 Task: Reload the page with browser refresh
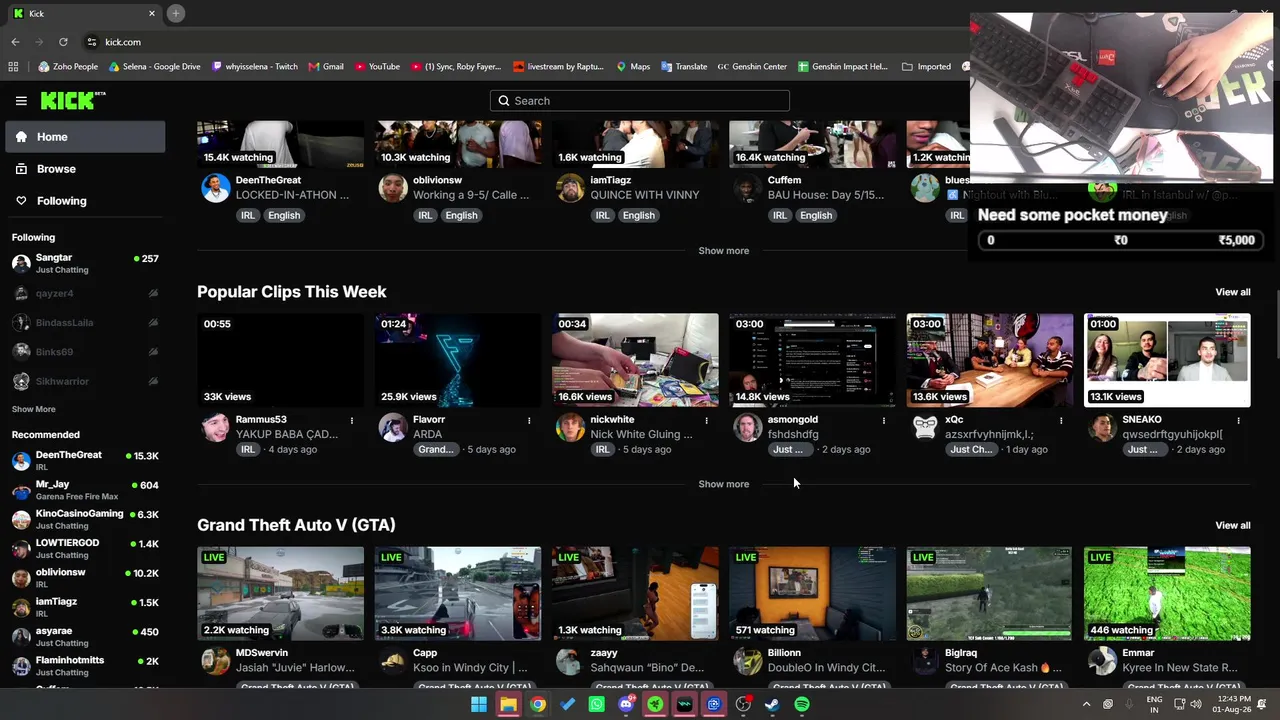(x=63, y=42)
